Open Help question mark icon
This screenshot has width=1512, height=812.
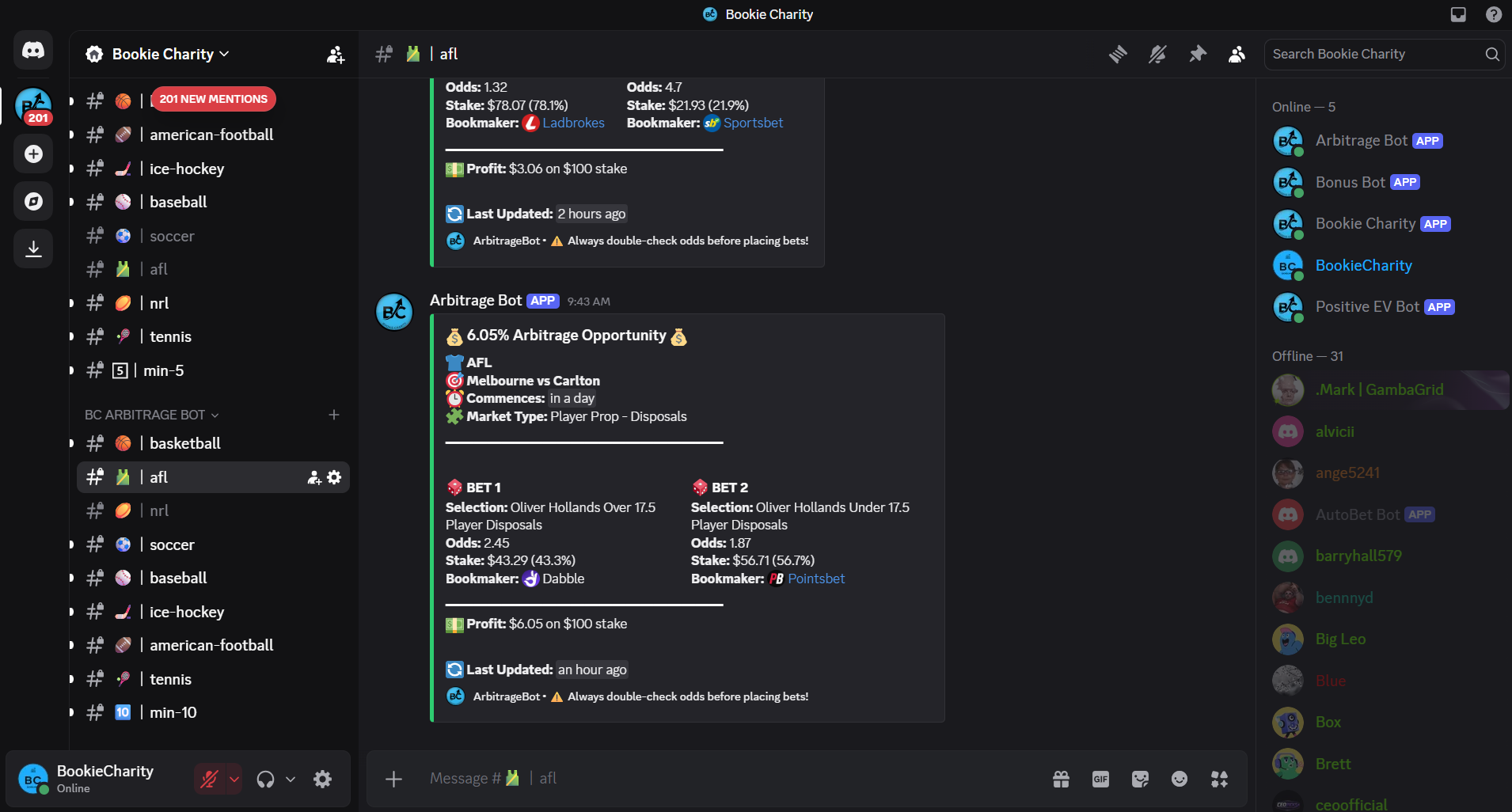coord(1494,14)
